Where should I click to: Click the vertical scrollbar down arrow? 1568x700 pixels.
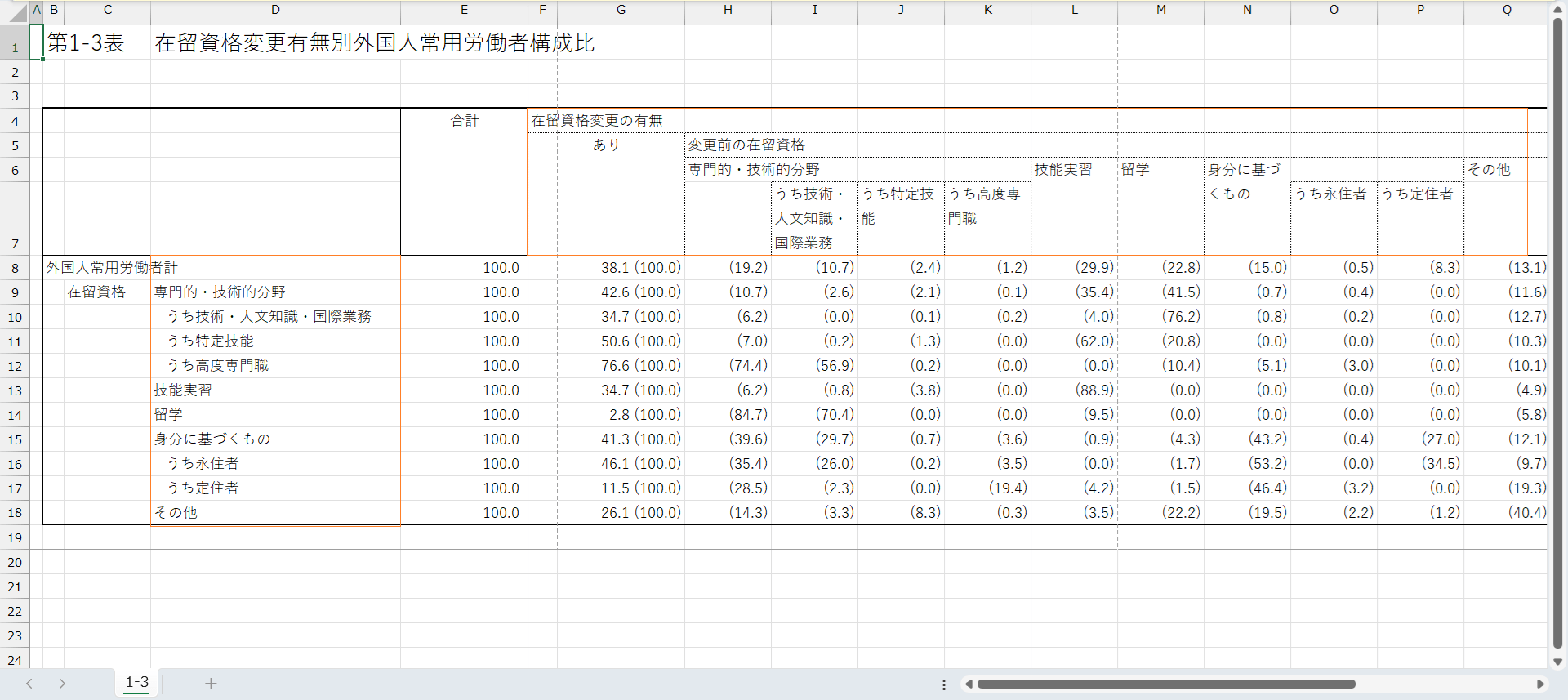click(x=1557, y=662)
